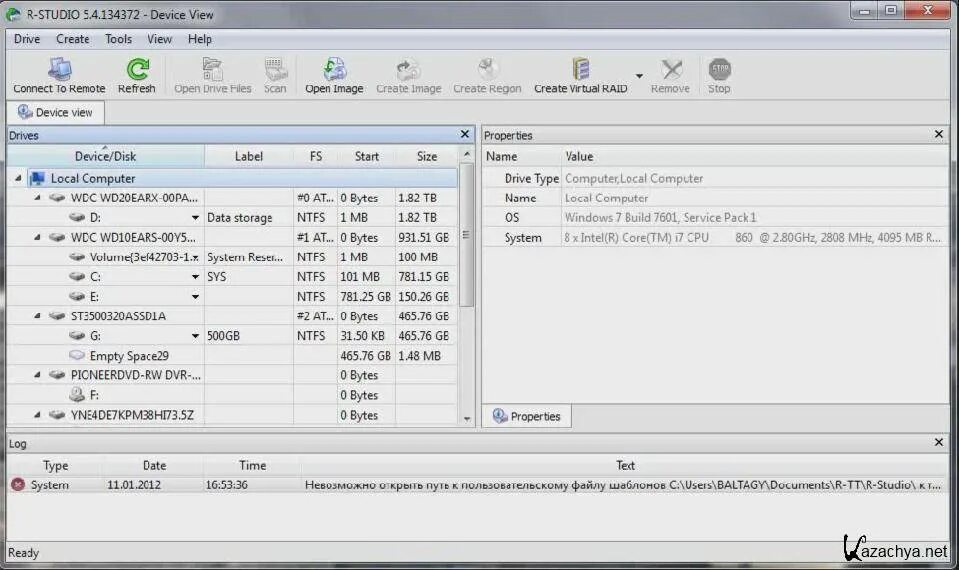Click the Drives list scrollbar up arrow
The image size is (959, 570).
(x=467, y=154)
